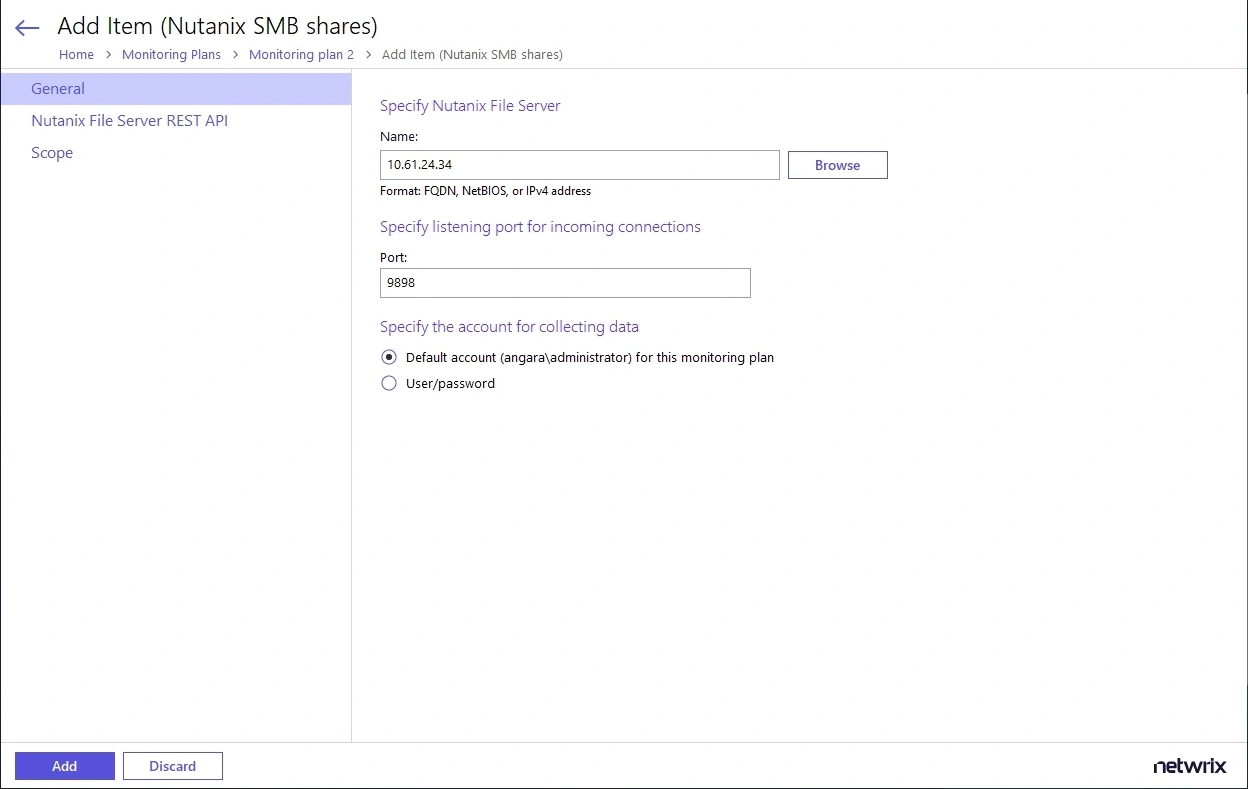This screenshot has width=1248, height=789.
Task: Open Nutanix File Server REST API settings
Action: [130, 120]
